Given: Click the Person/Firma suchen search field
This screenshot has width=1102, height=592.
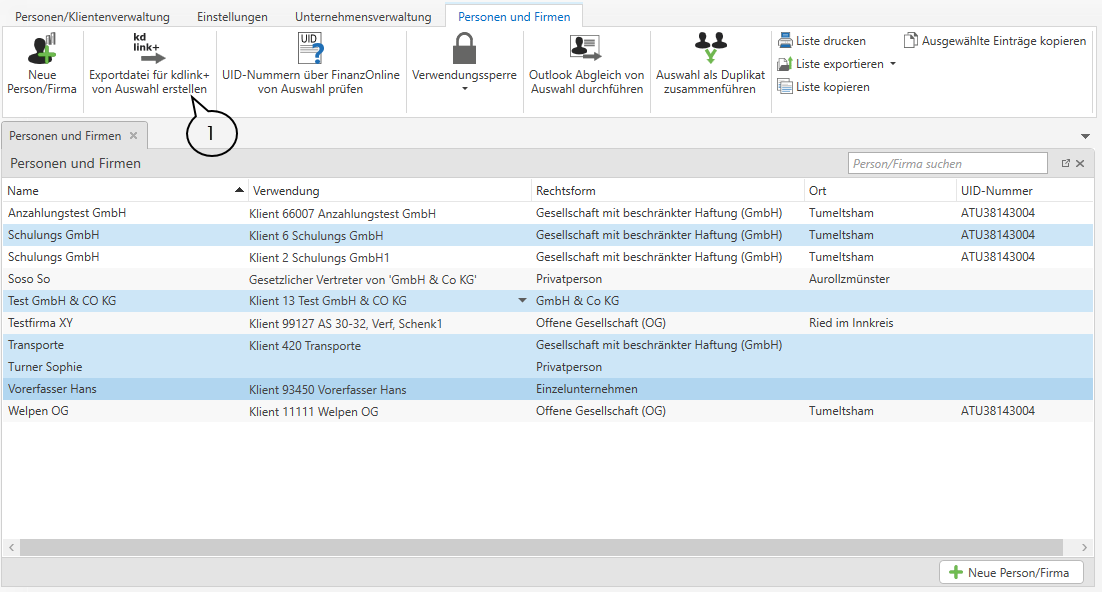Looking at the screenshot, I should click(947, 163).
